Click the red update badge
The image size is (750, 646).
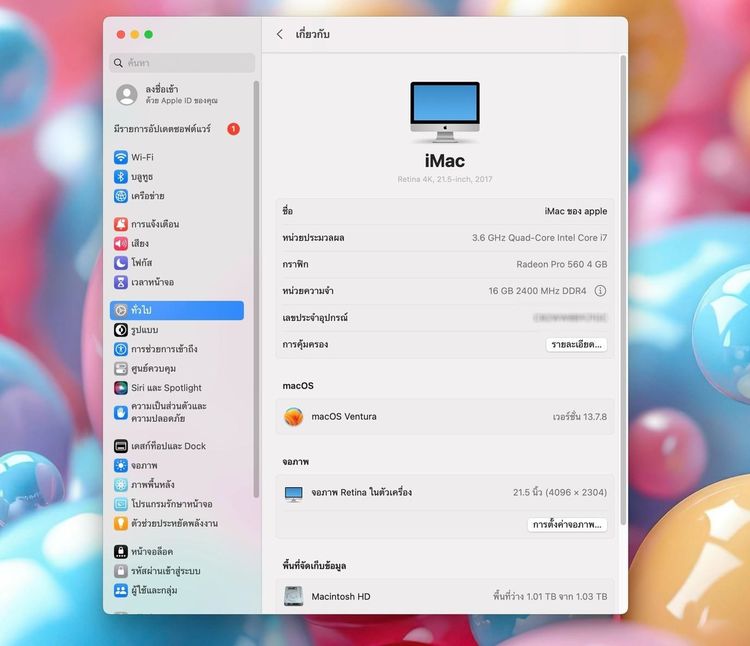pos(233,129)
